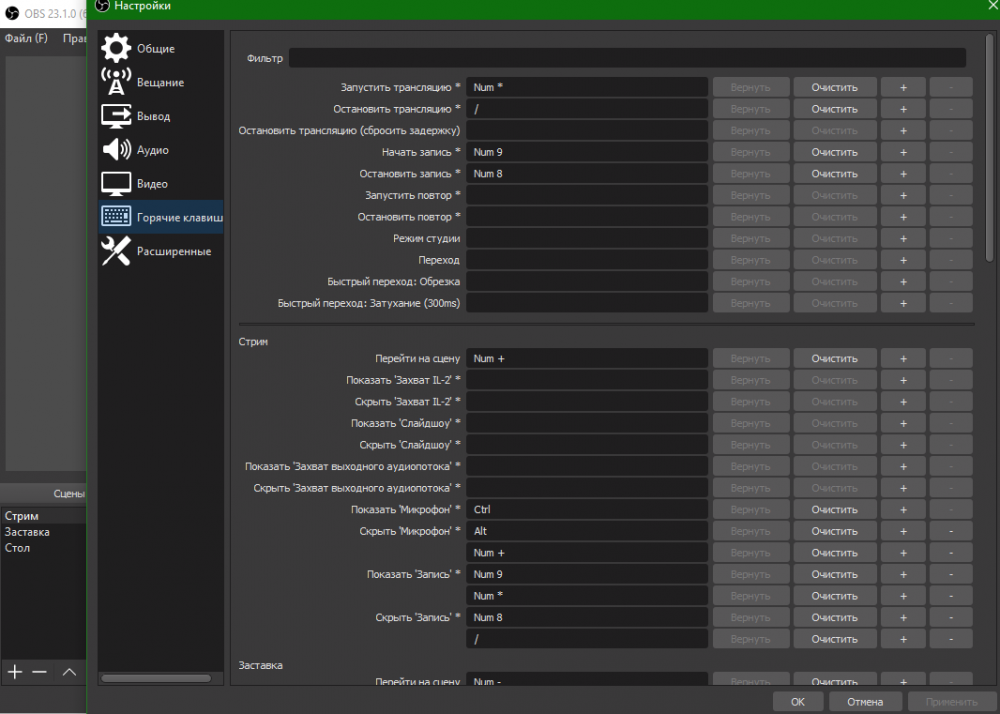
Task: Confirm the settings with OK
Action: tap(797, 702)
